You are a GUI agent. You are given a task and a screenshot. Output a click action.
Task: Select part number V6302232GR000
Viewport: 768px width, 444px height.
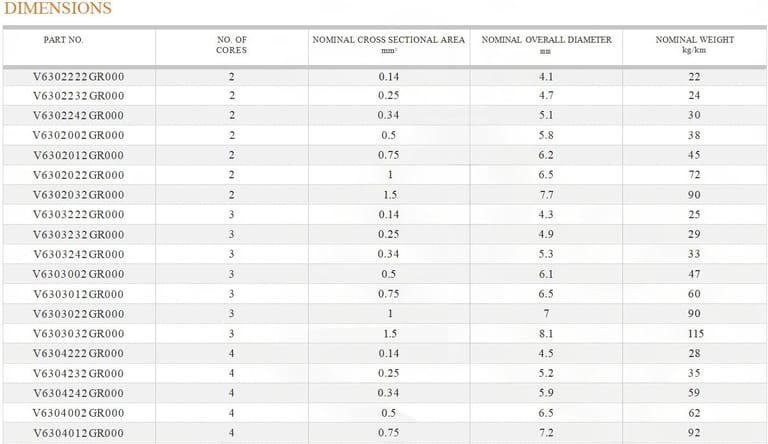79,96
